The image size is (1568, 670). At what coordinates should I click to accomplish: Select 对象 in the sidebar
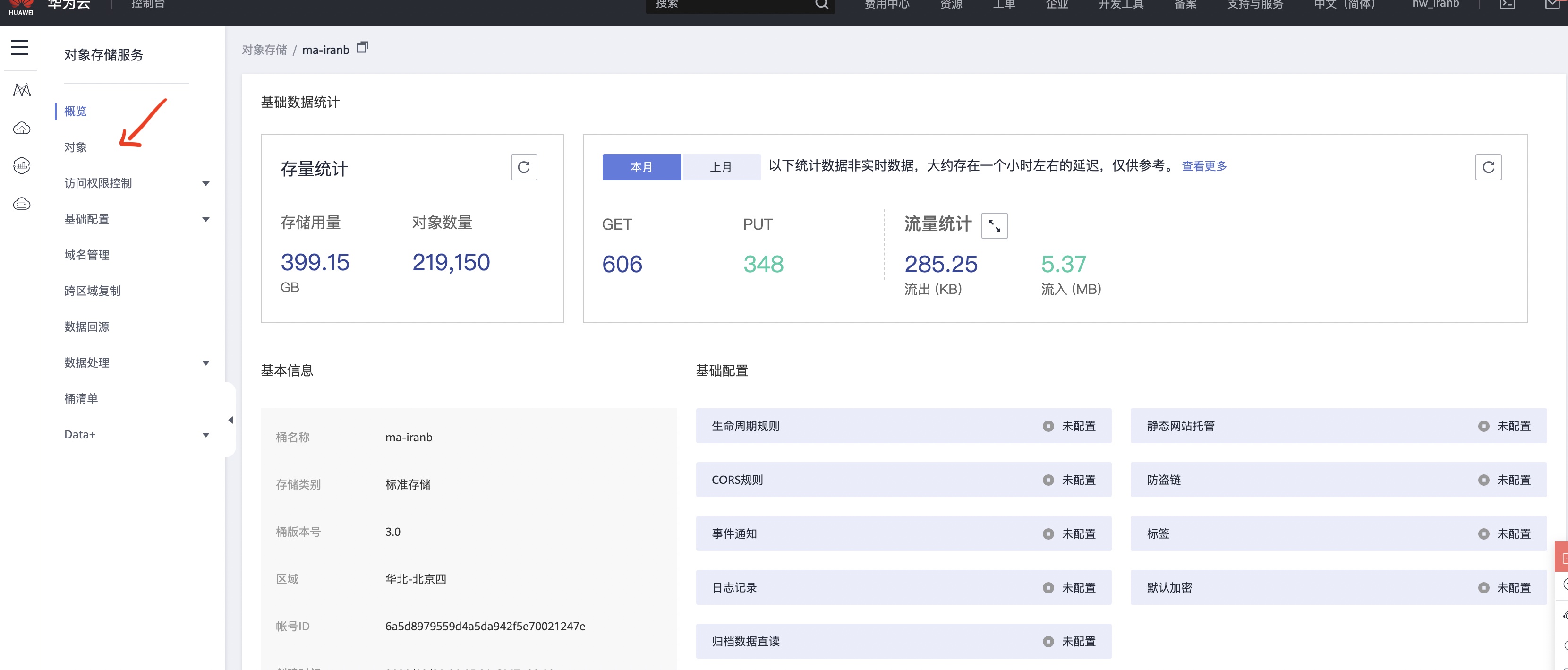pyautogui.click(x=76, y=147)
